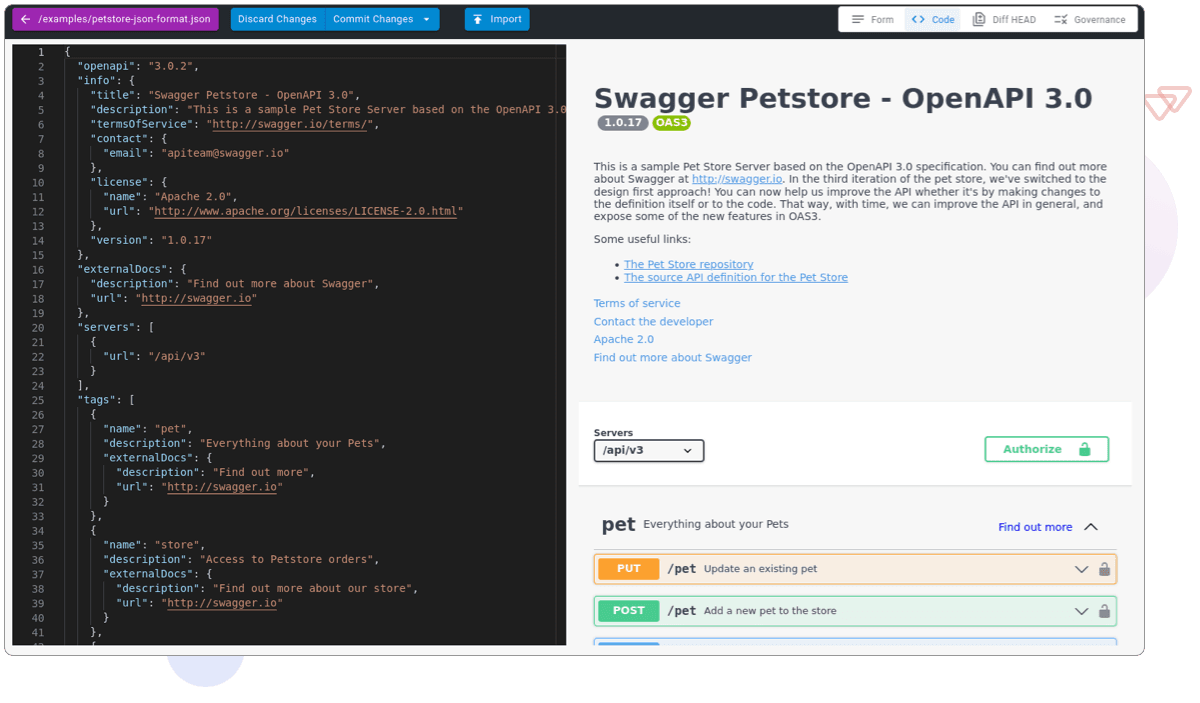This screenshot has height=703, width=1200.
Task: Click the POST method badge
Action: coord(629,611)
